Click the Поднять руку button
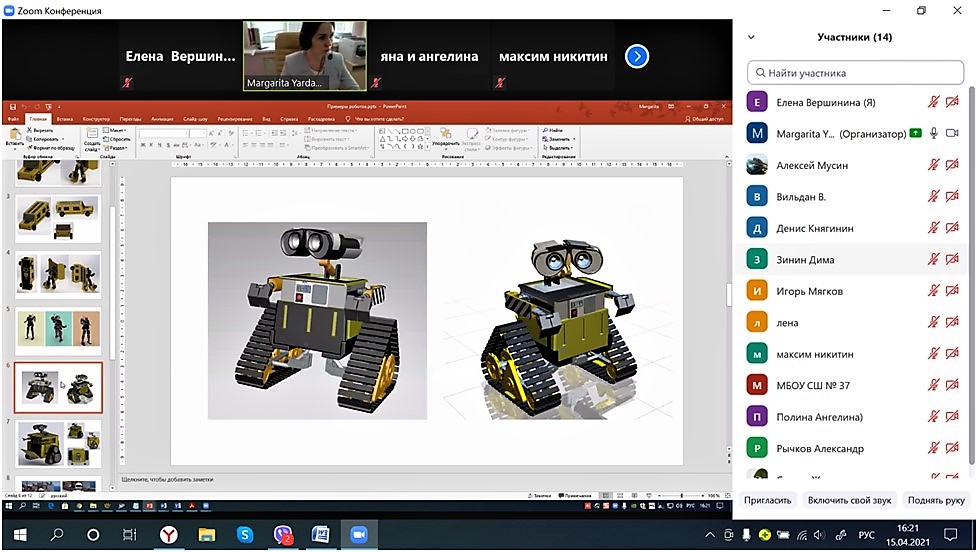978x552 pixels. tap(936, 500)
